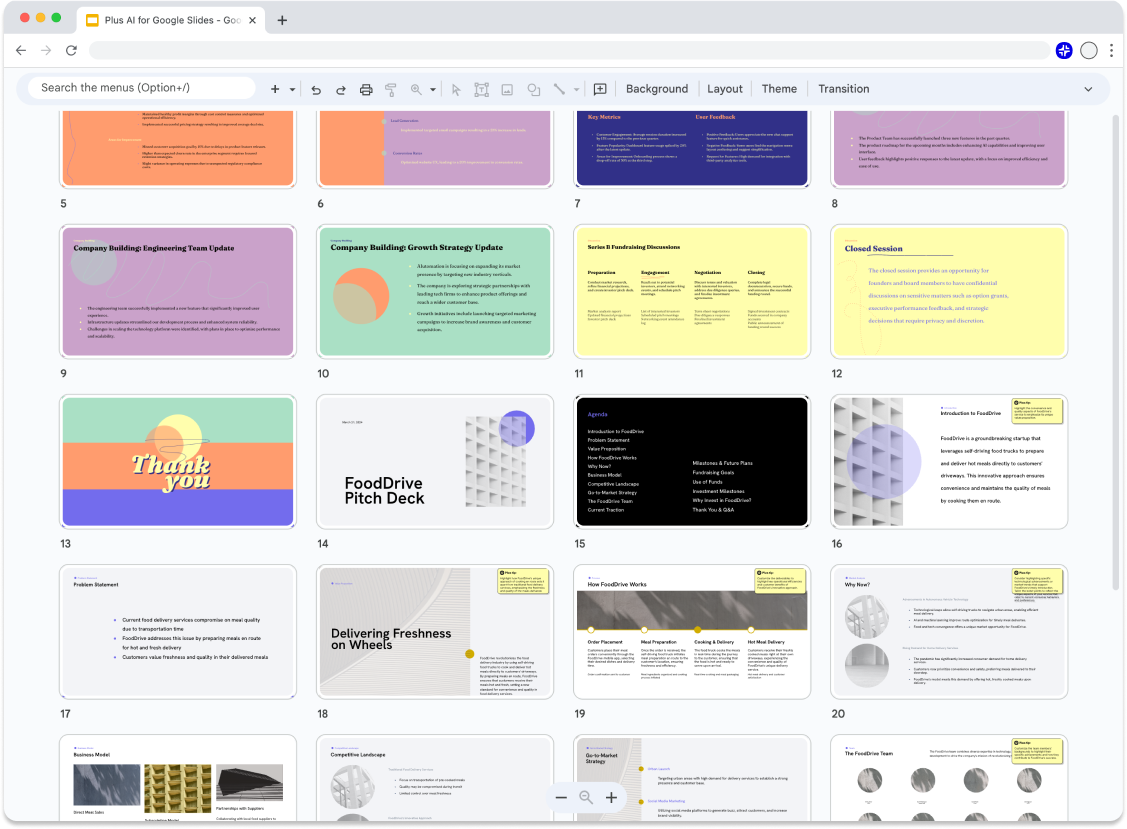Select the paint format tool

point(391,89)
